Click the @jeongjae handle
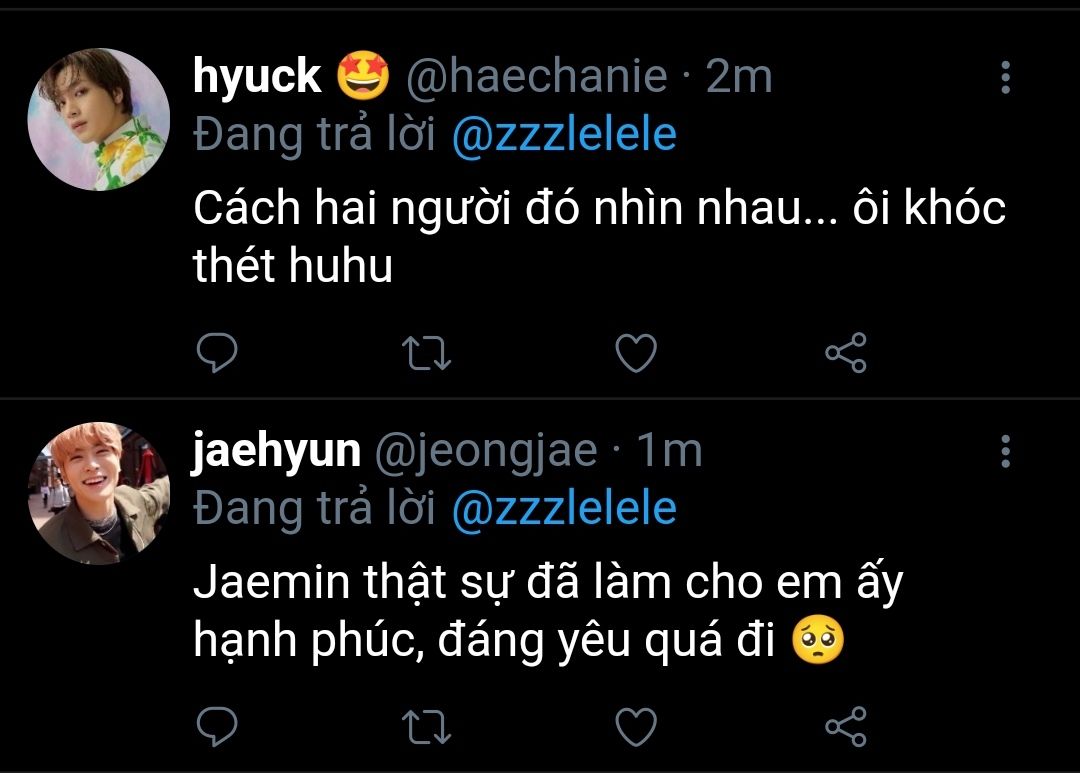 click(486, 451)
